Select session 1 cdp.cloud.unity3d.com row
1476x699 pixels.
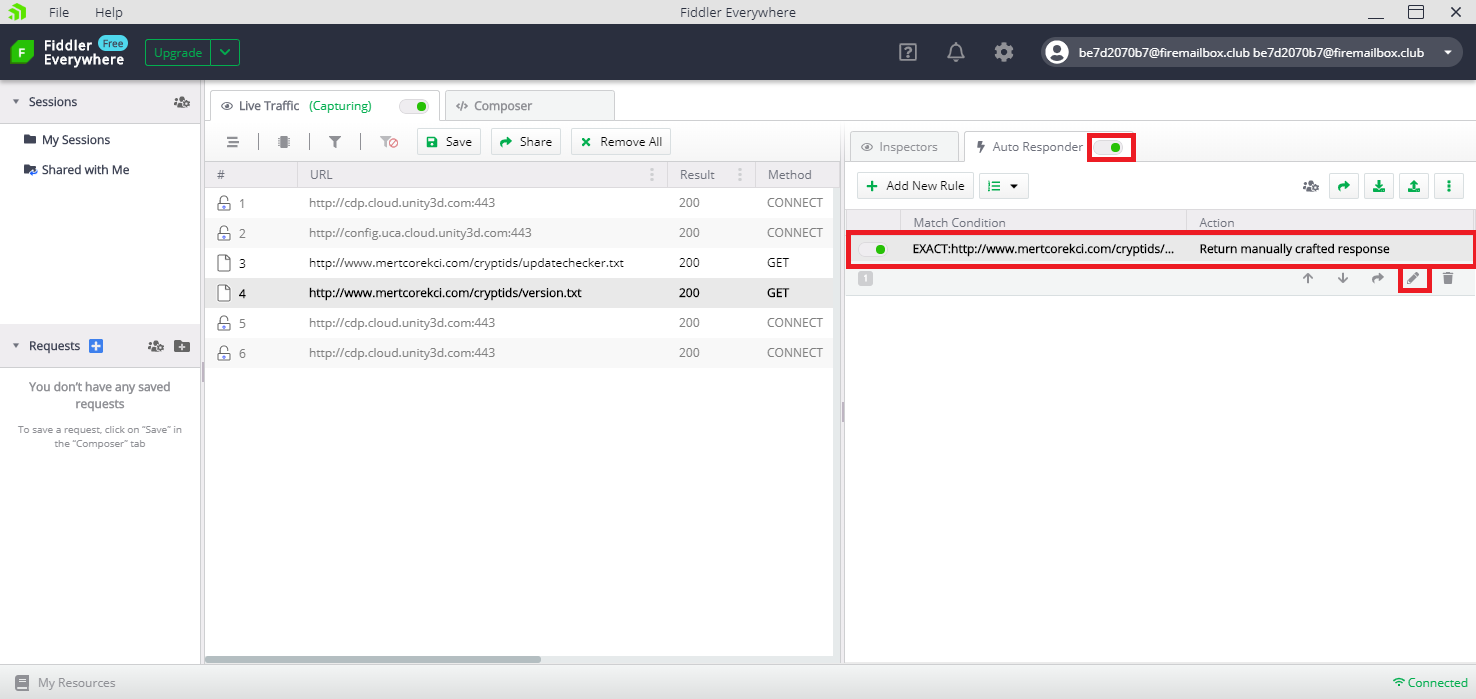(519, 203)
